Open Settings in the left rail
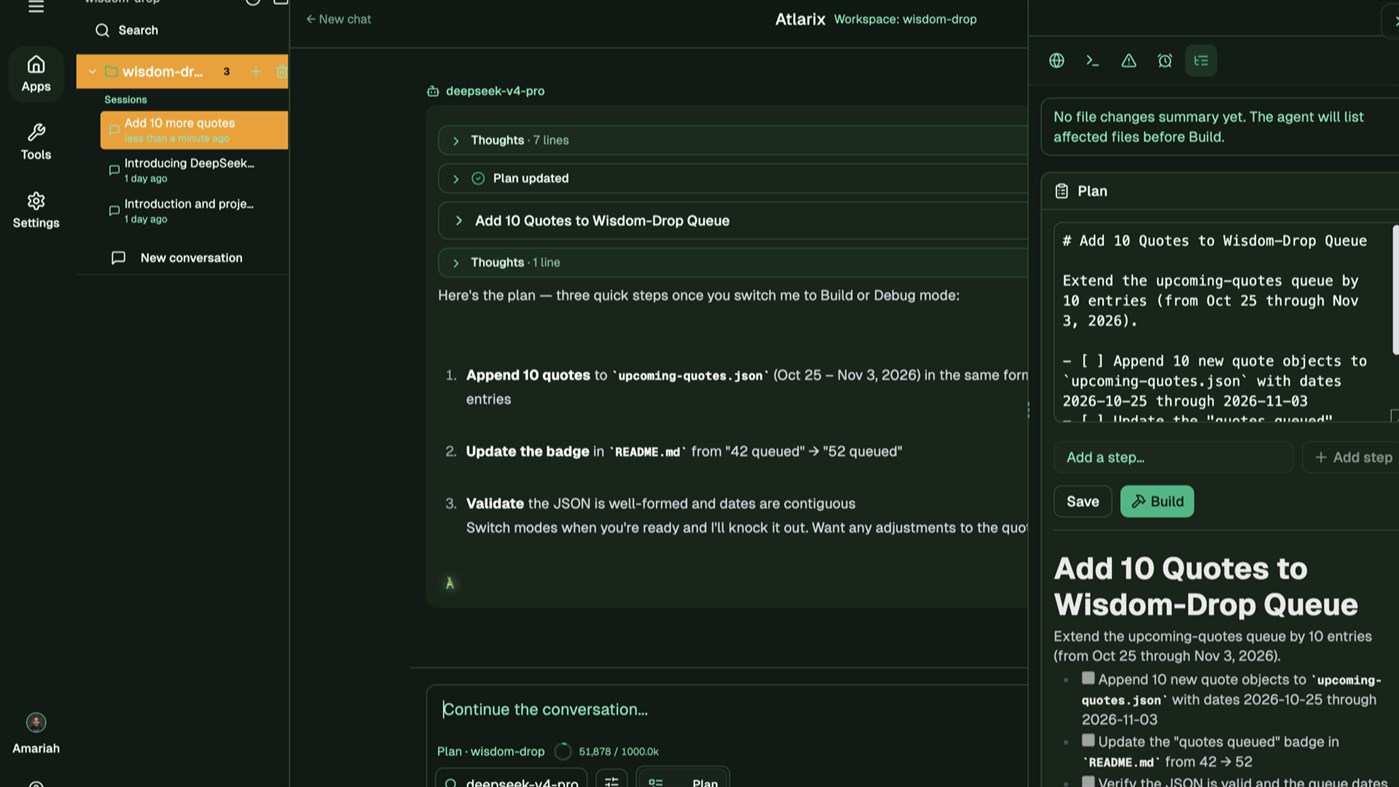This screenshot has height=787, width=1399. pyautogui.click(x=36, y=210)
